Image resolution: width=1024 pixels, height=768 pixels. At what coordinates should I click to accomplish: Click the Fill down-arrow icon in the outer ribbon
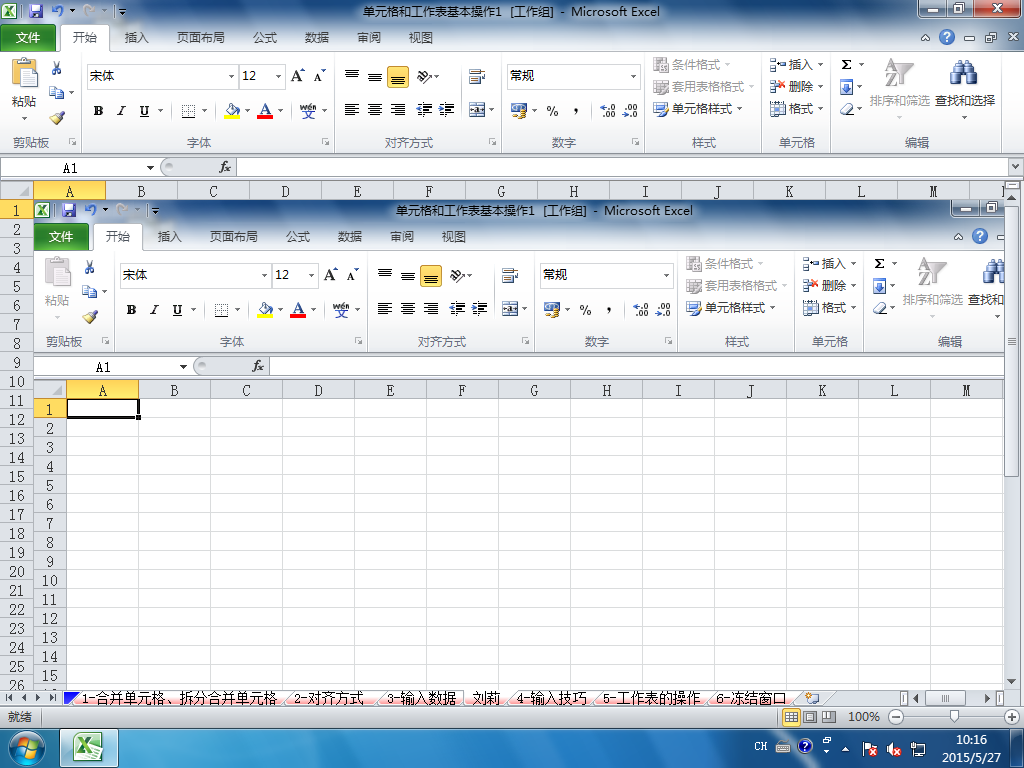pyautogui.click(x=846, y=87)
